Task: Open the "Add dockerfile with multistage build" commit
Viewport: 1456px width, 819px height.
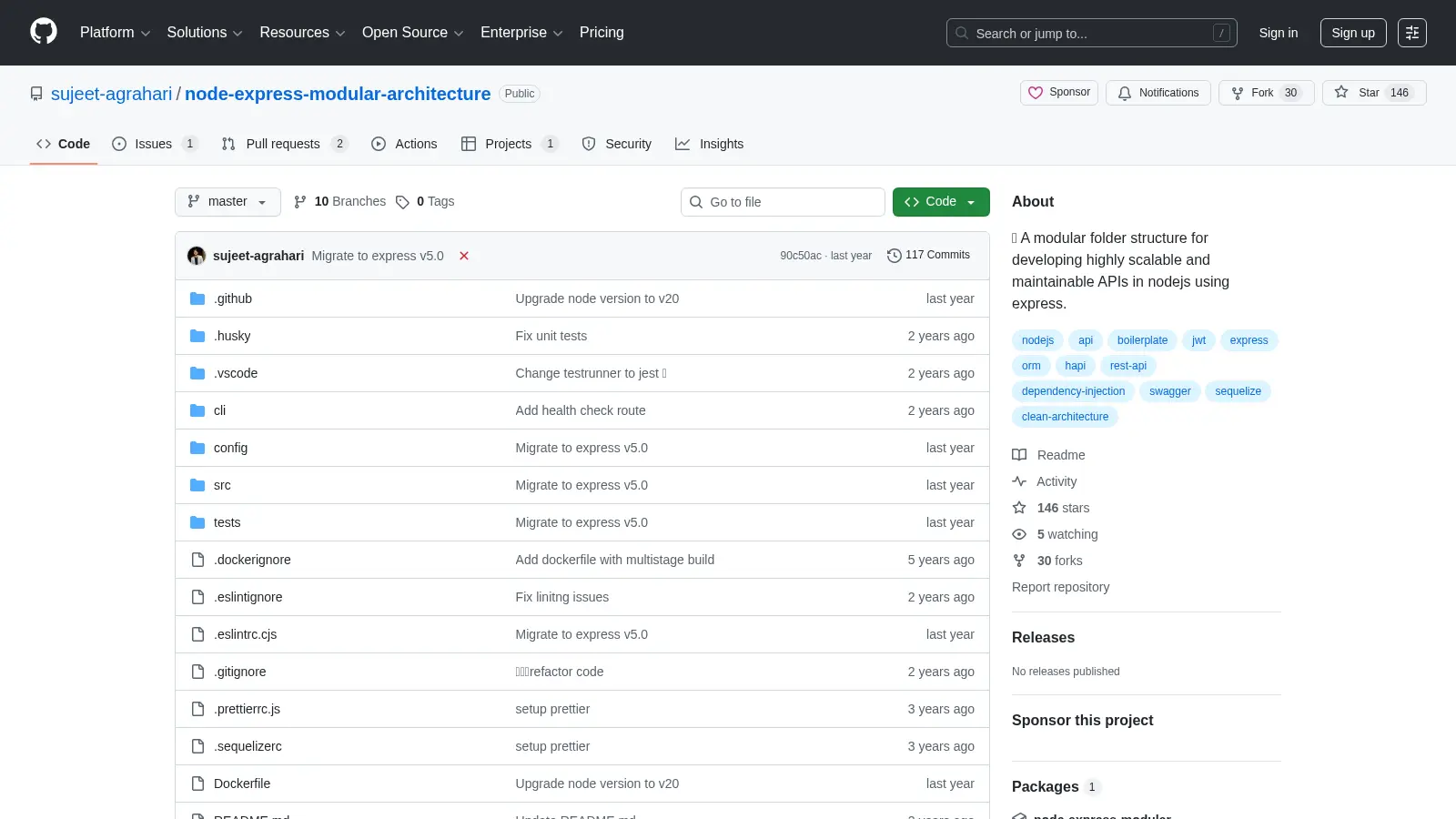Action: coord(614,560)
